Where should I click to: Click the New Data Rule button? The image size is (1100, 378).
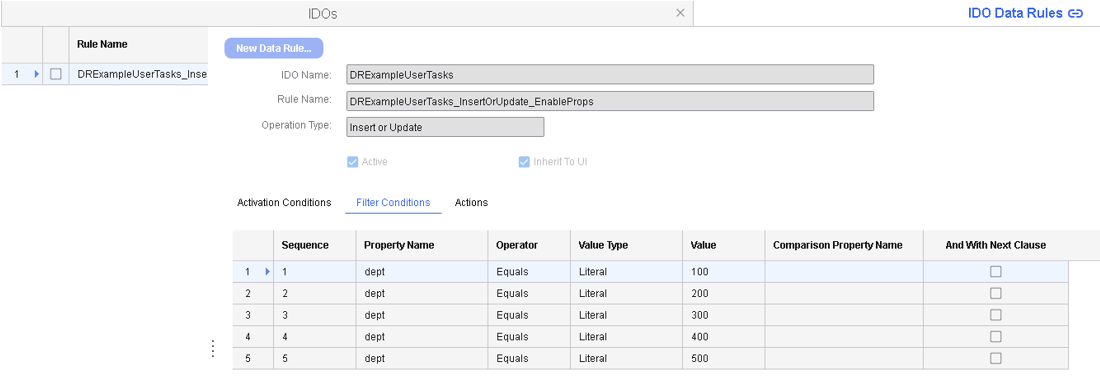(x=274, y=48)
